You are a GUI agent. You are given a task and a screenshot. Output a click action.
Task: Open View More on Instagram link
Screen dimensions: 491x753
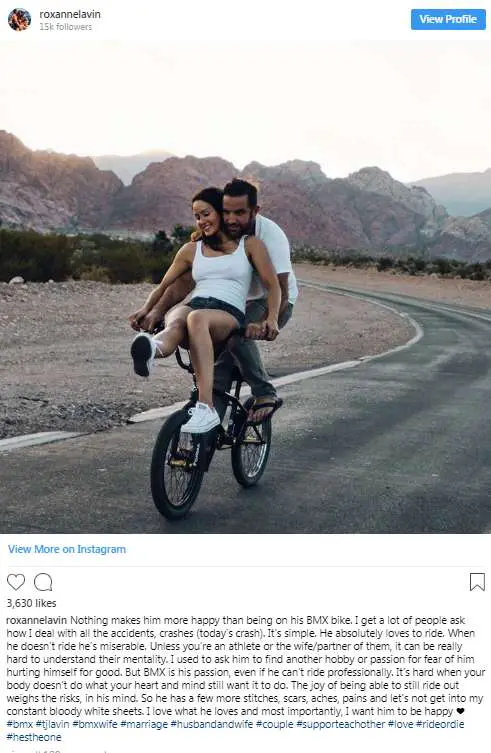[67, 549]
